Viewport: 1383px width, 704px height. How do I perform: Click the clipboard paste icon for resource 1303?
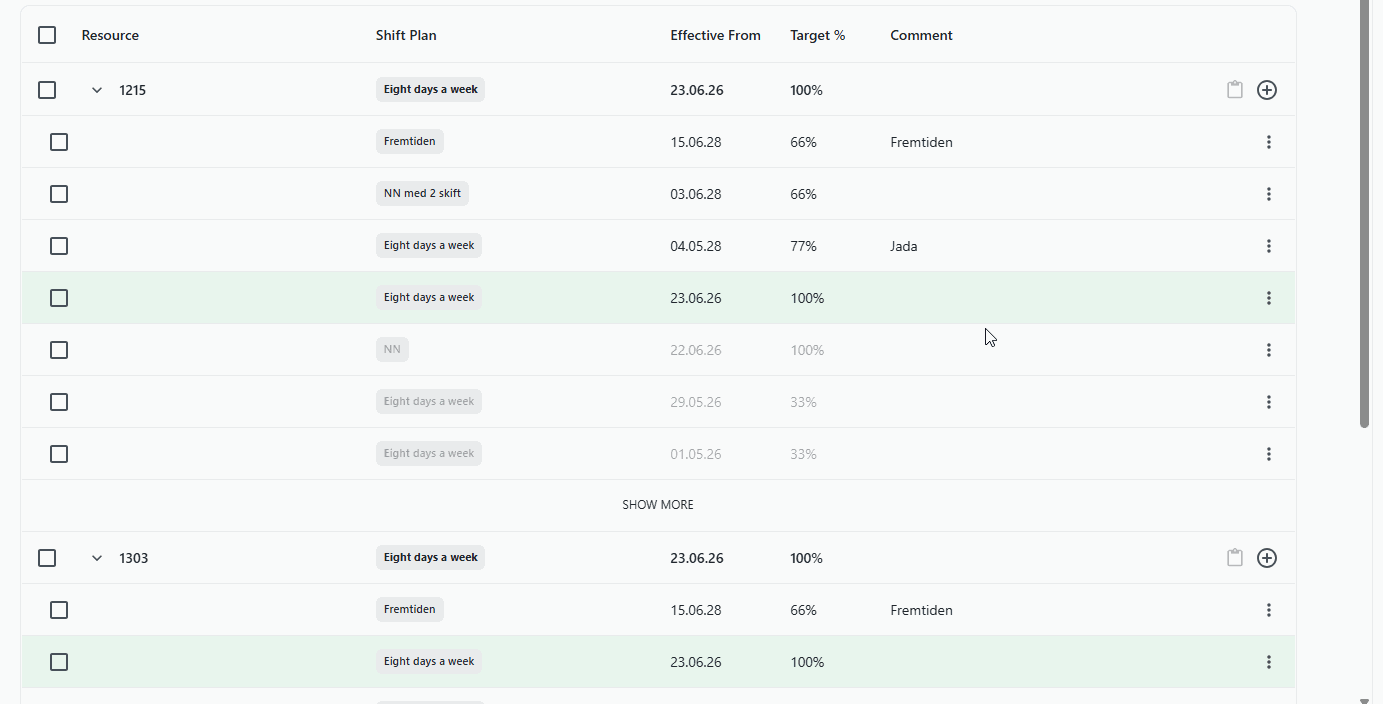(x=1235, y=558)
